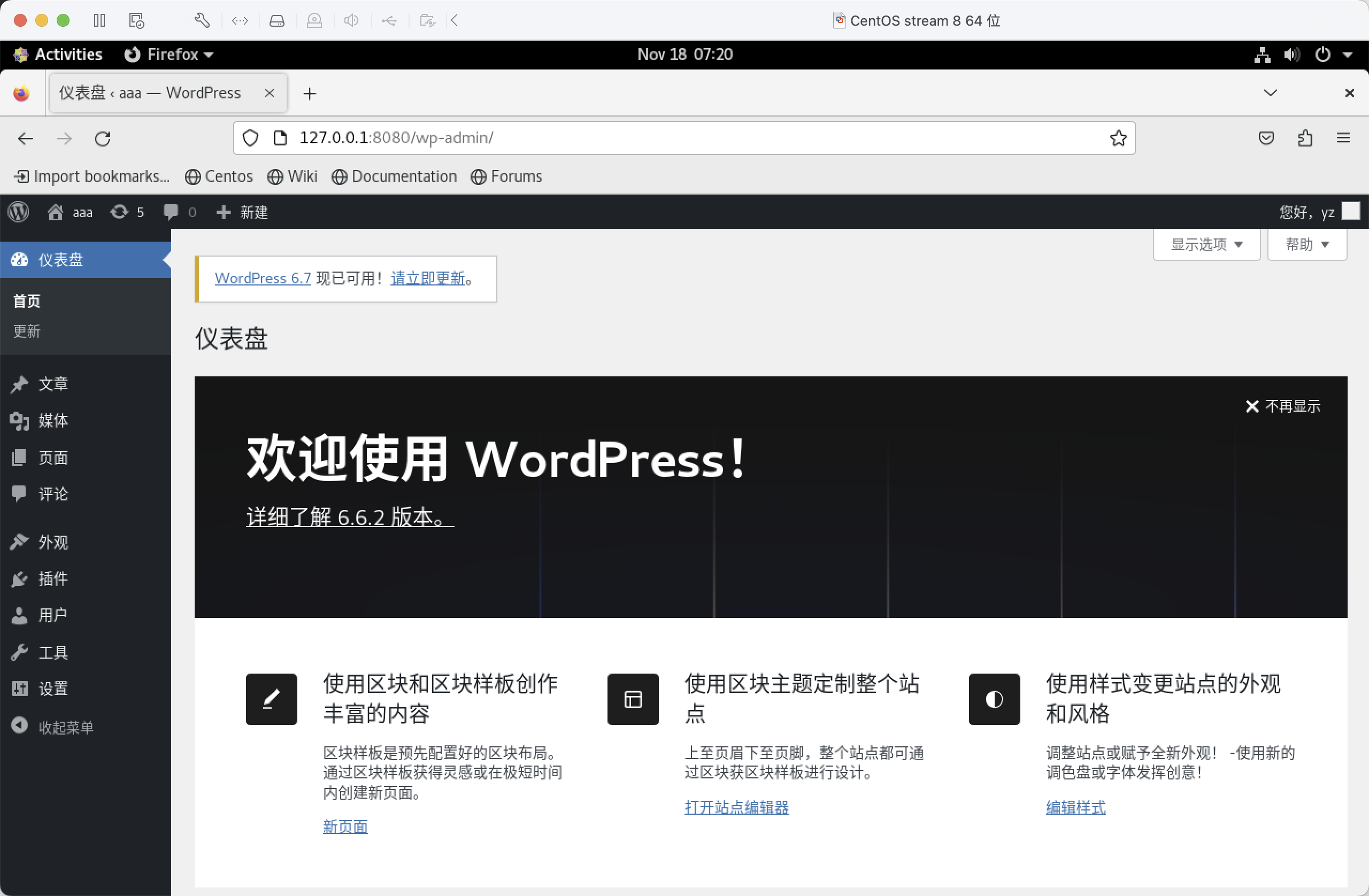Expand the 帮助 help dropdown
Image resolution: width=1369 pixels, height=896 pixels.
tap(1306, 244)
